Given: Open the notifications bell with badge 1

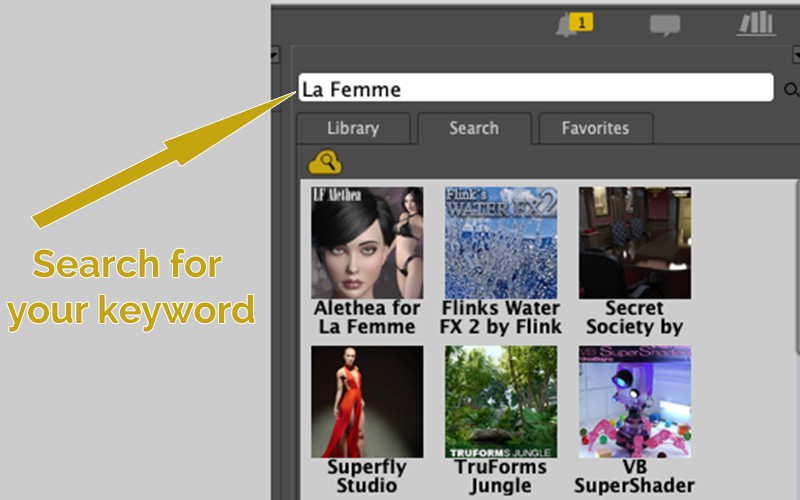Looking at the screenshot, I should coord(574,24).
